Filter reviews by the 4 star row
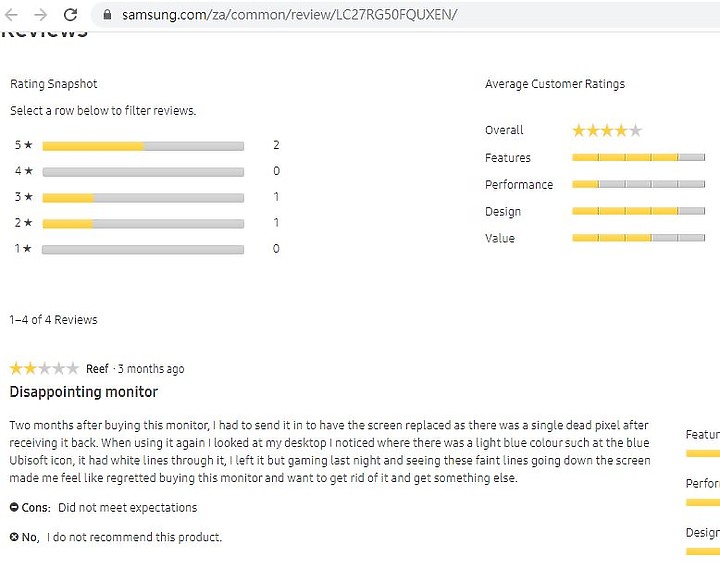The height and width of the screenshot is (569, 720). [147, 171]
